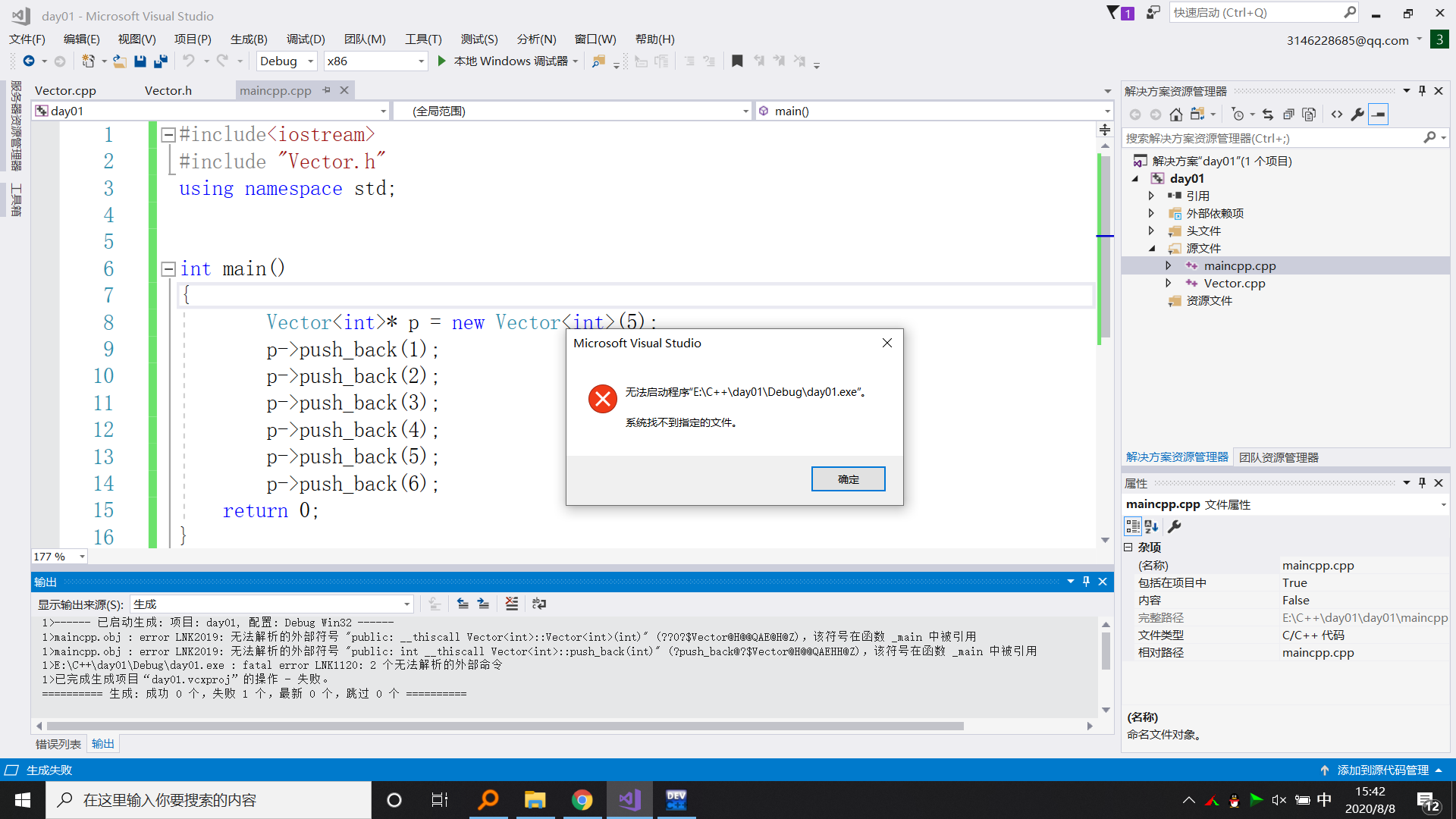Image resolution: width=1456 pixels, height=819 pixels.
Task: Click the Categorized view icon in Properties panel
Action: coord(1133,526)
